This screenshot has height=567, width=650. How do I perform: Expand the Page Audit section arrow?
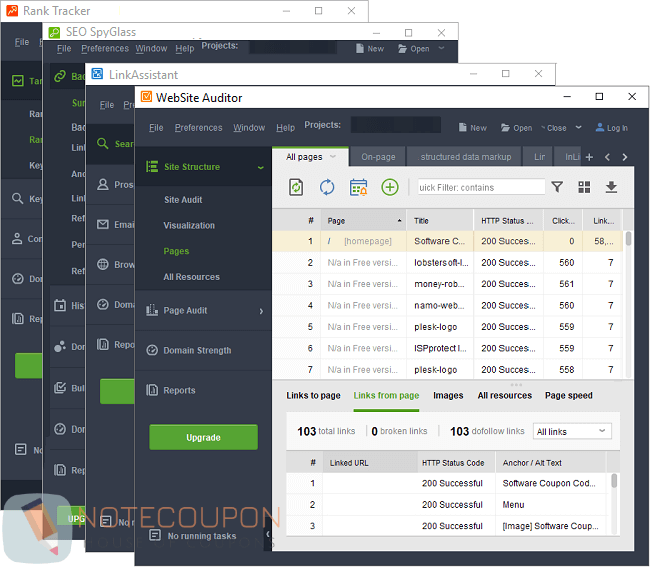point(261,311)
